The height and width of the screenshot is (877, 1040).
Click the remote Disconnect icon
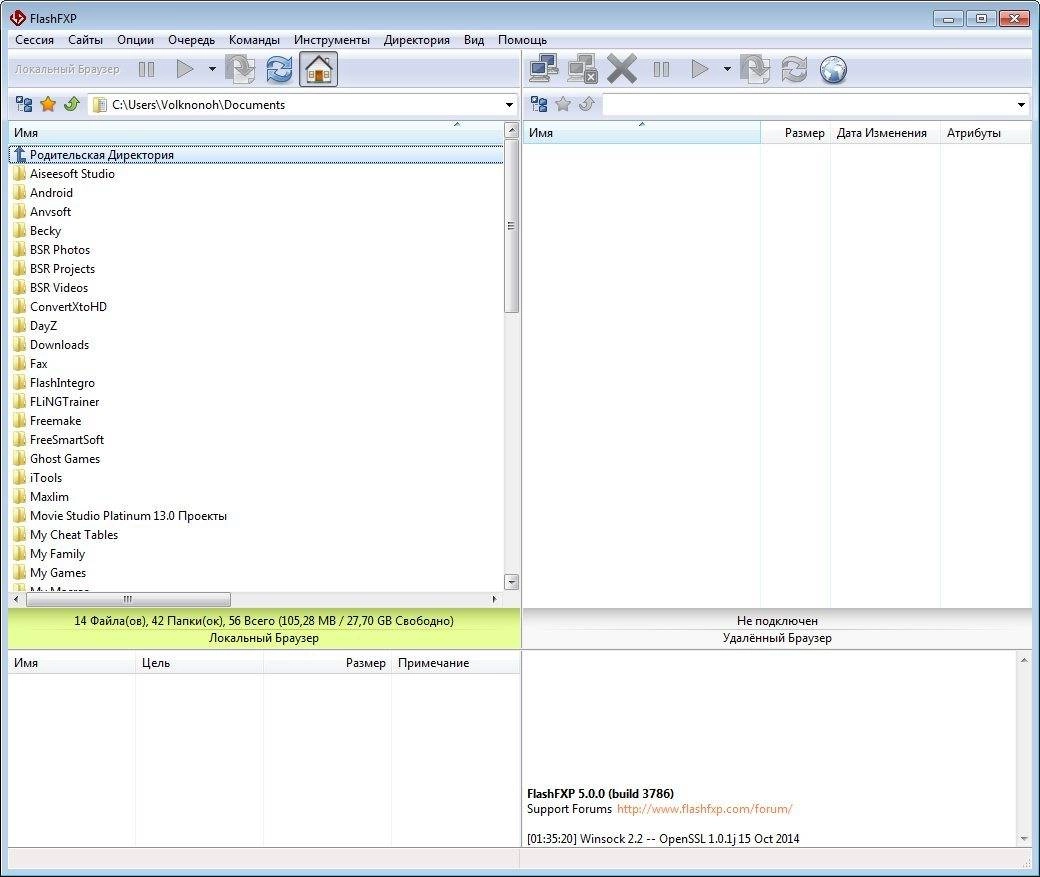[x=582, y=68]
